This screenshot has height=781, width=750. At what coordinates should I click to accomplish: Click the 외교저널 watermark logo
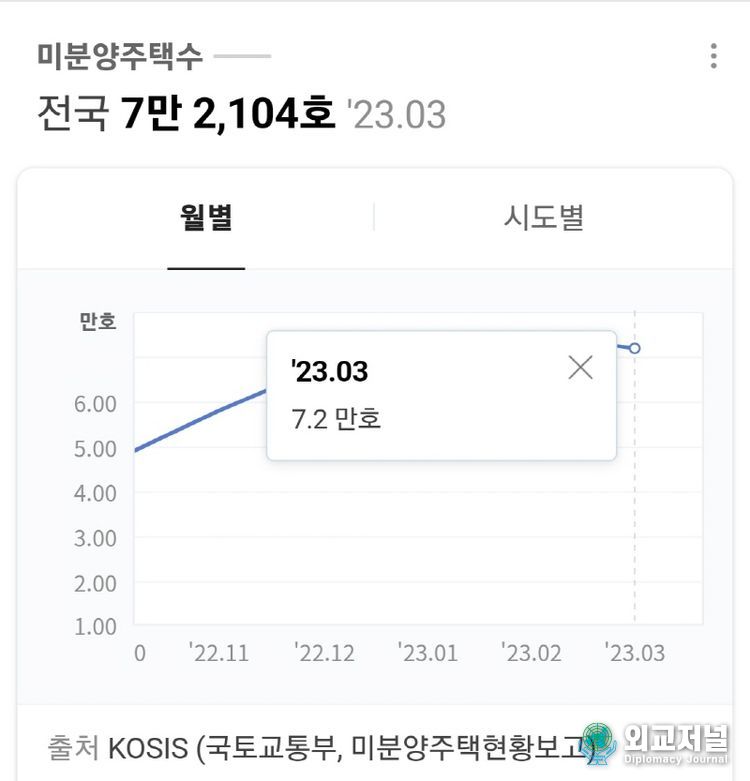655,744
